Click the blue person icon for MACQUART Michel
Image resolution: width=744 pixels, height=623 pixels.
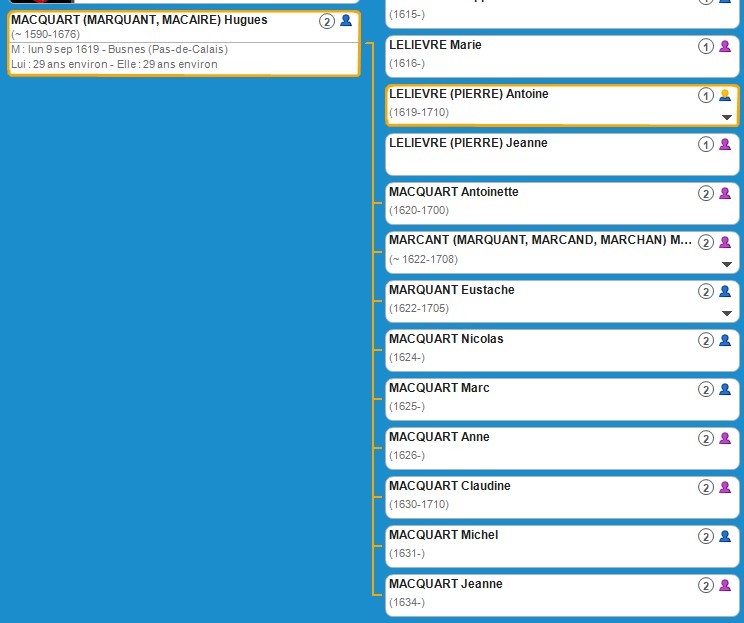tap(725, 536)
